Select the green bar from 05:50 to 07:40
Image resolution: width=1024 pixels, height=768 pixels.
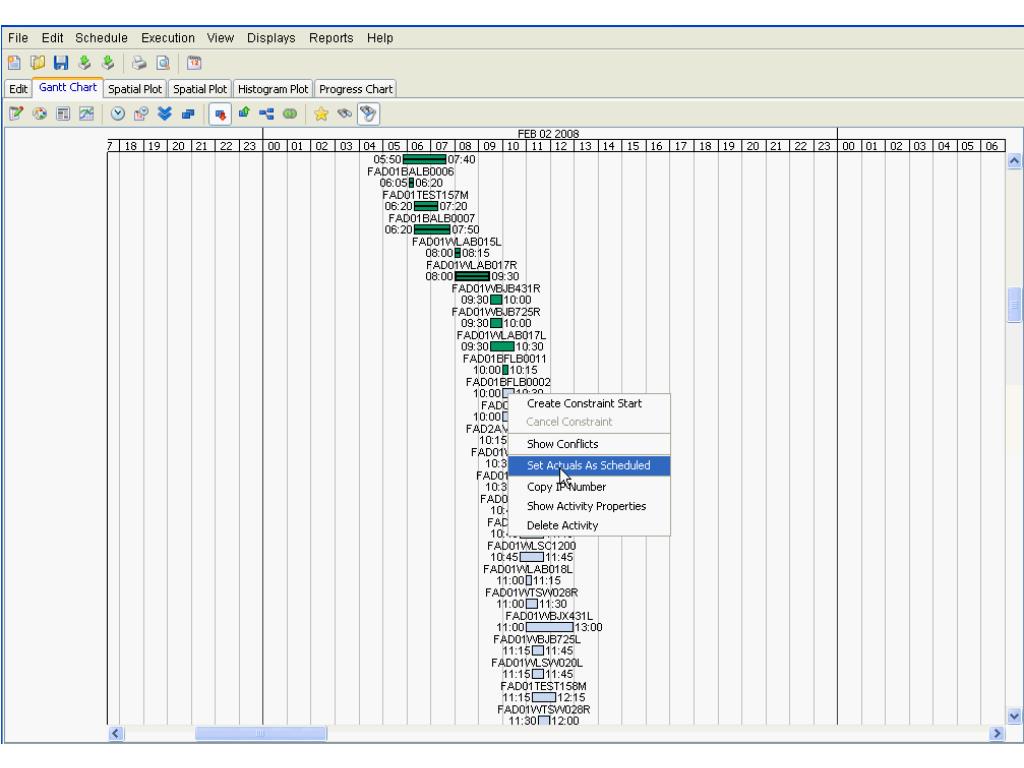(424, 159)
